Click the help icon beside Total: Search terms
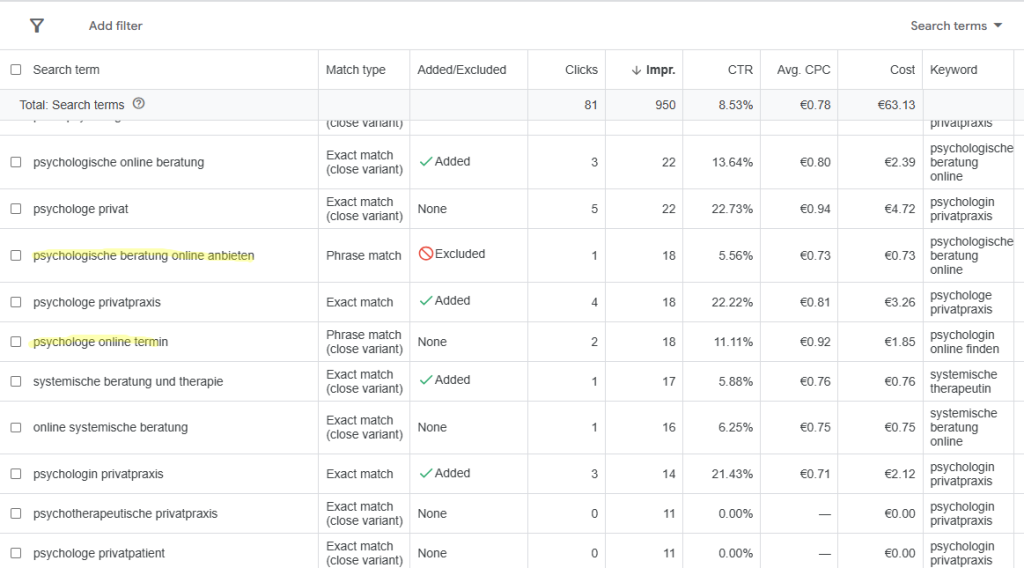 pos(138,104)
